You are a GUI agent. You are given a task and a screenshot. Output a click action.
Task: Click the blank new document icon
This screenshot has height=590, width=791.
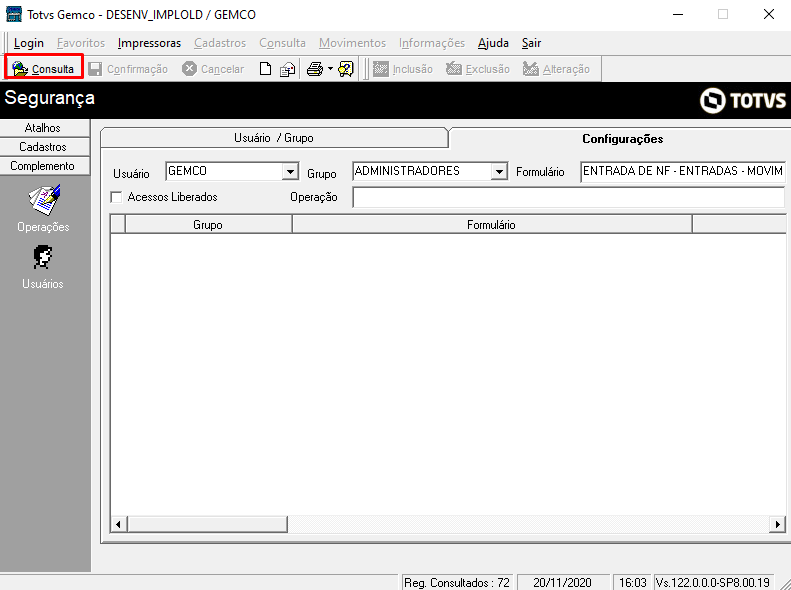[x=265, y=69]
